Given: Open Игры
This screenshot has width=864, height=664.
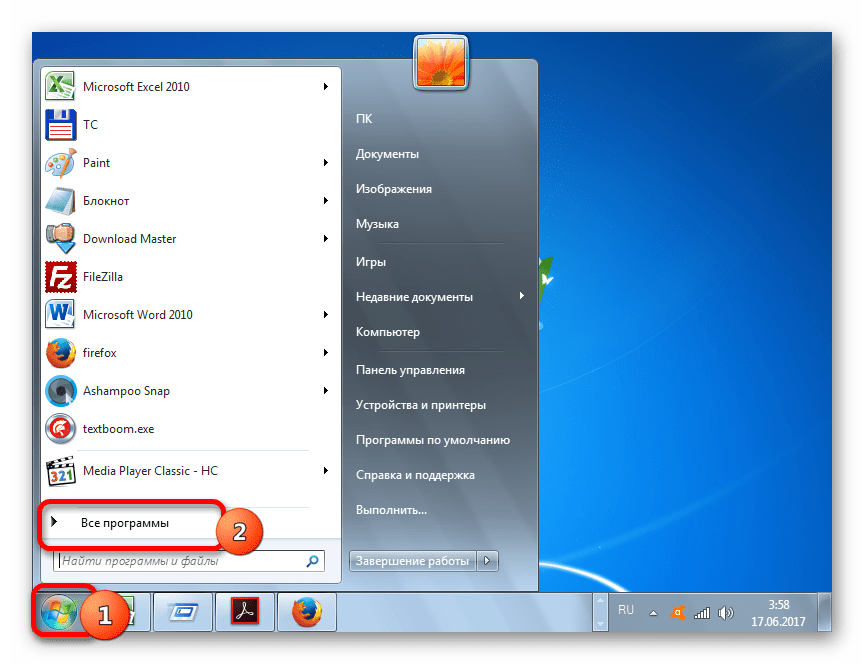Looking at the screenshot, I should (x=370, y=262).
